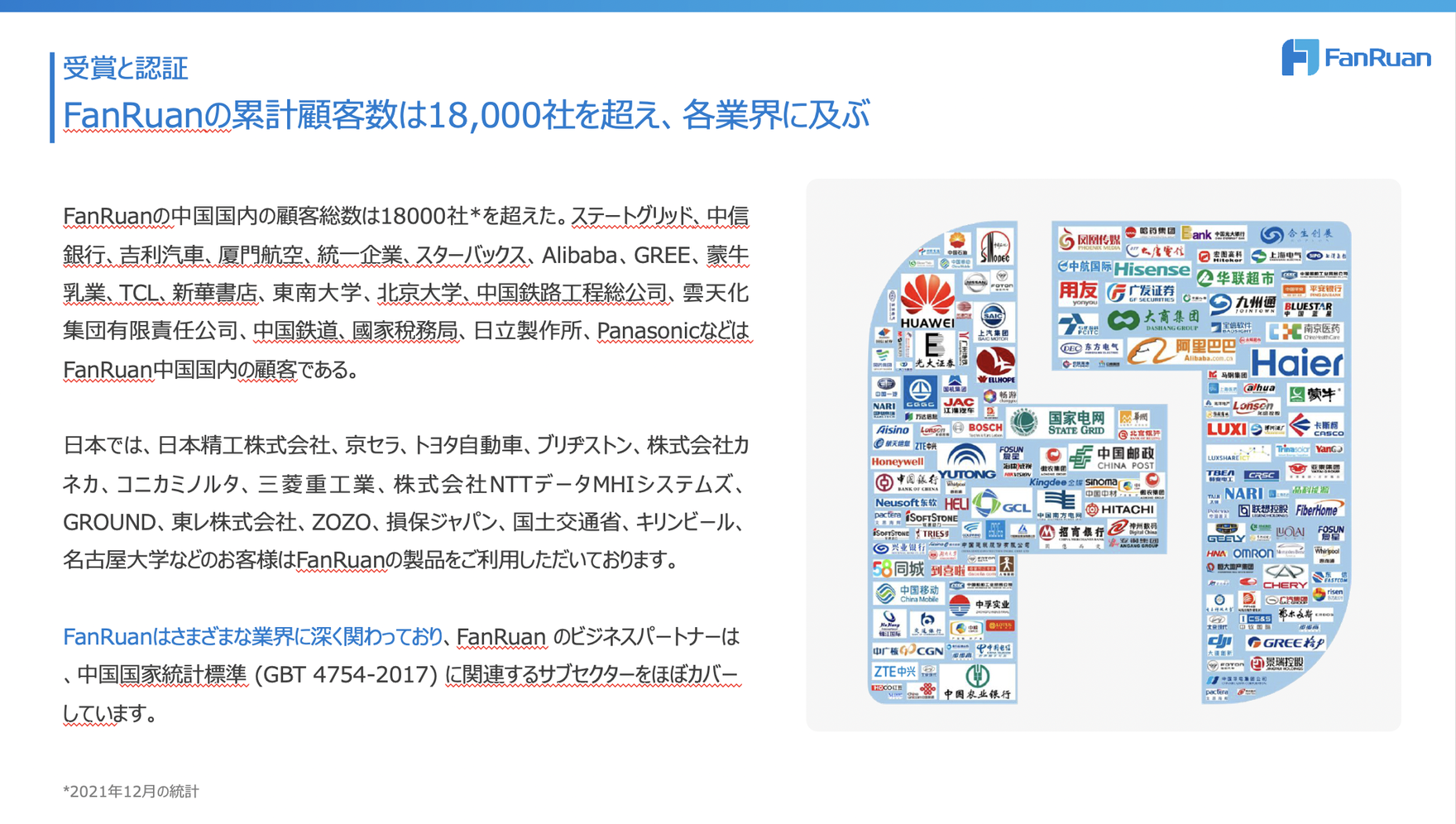Click the GREE logo in the collage
This screenshot has height=824, width=1456.
[1285, 642]
